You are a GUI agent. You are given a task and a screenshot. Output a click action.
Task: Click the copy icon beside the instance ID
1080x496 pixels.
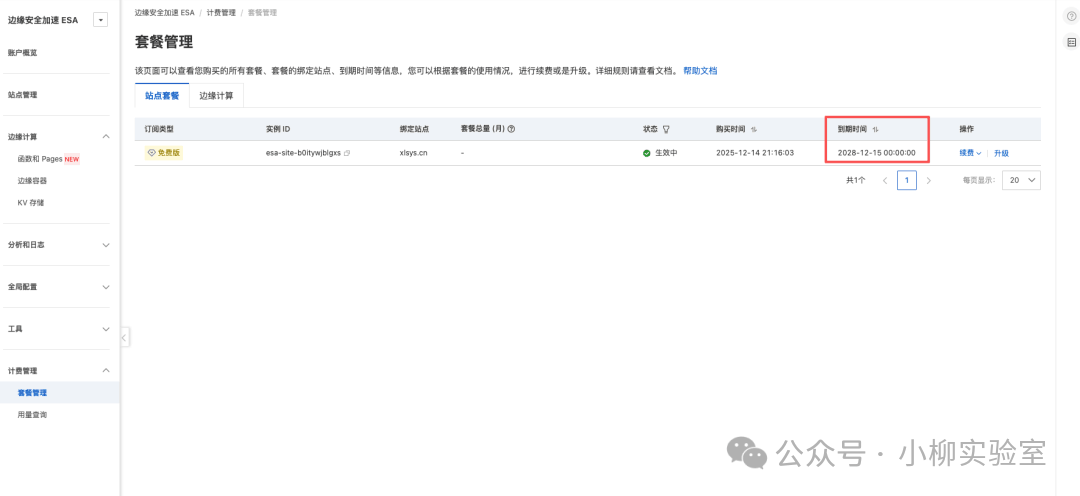[347, 153]
